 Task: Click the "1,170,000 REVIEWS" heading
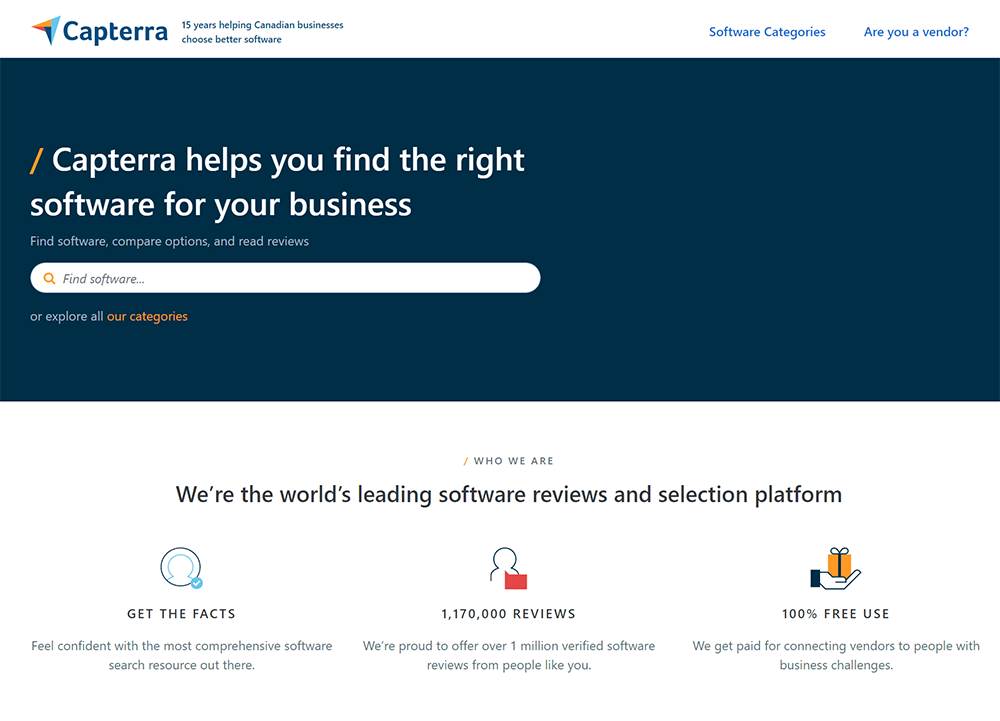point(508,614)
